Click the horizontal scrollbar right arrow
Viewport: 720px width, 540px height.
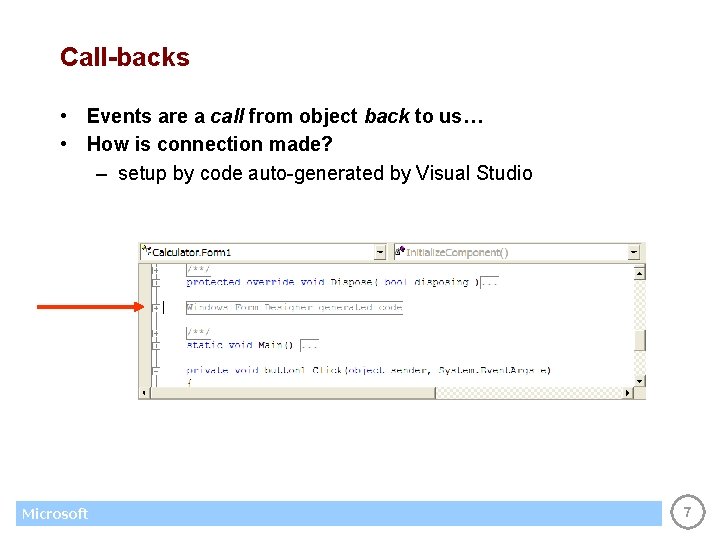[x=628, y=393]
